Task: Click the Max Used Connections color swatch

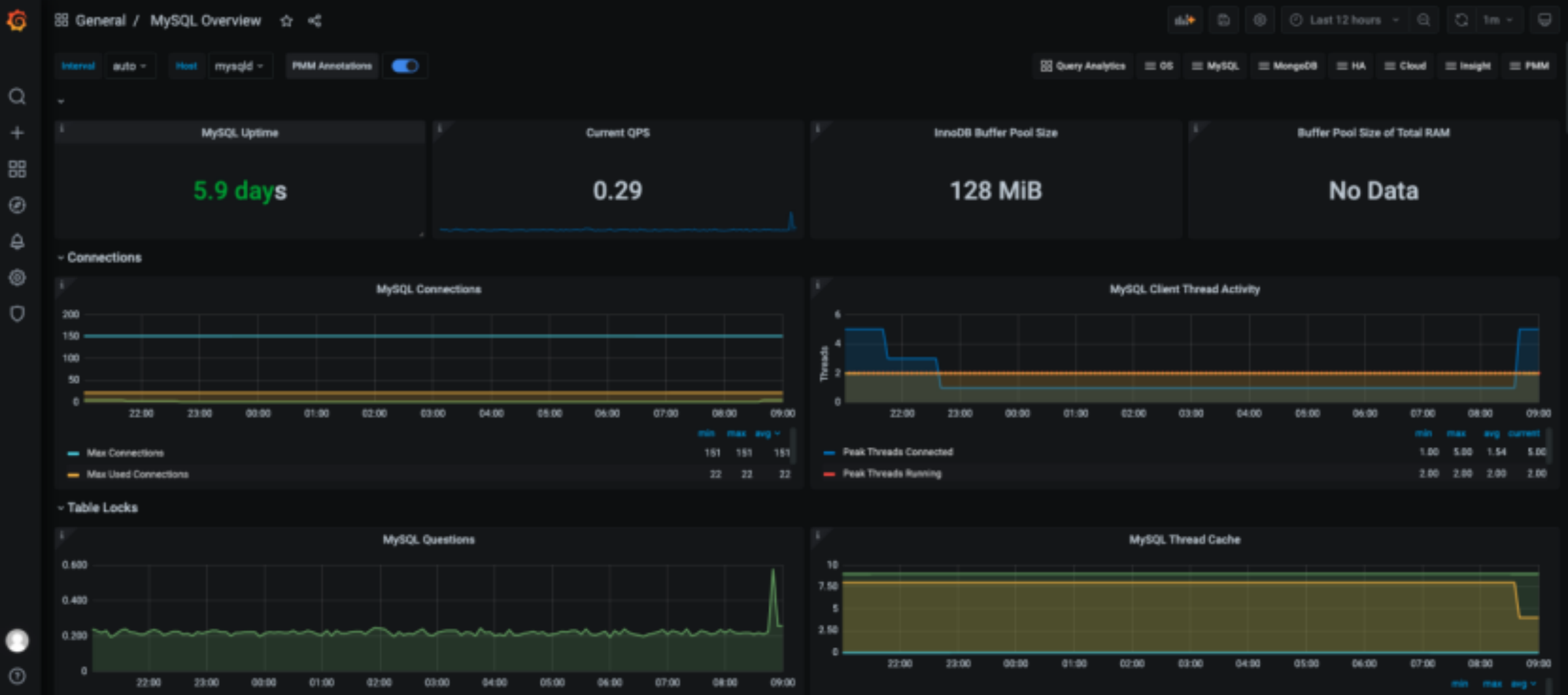Action: pos(73,475)
